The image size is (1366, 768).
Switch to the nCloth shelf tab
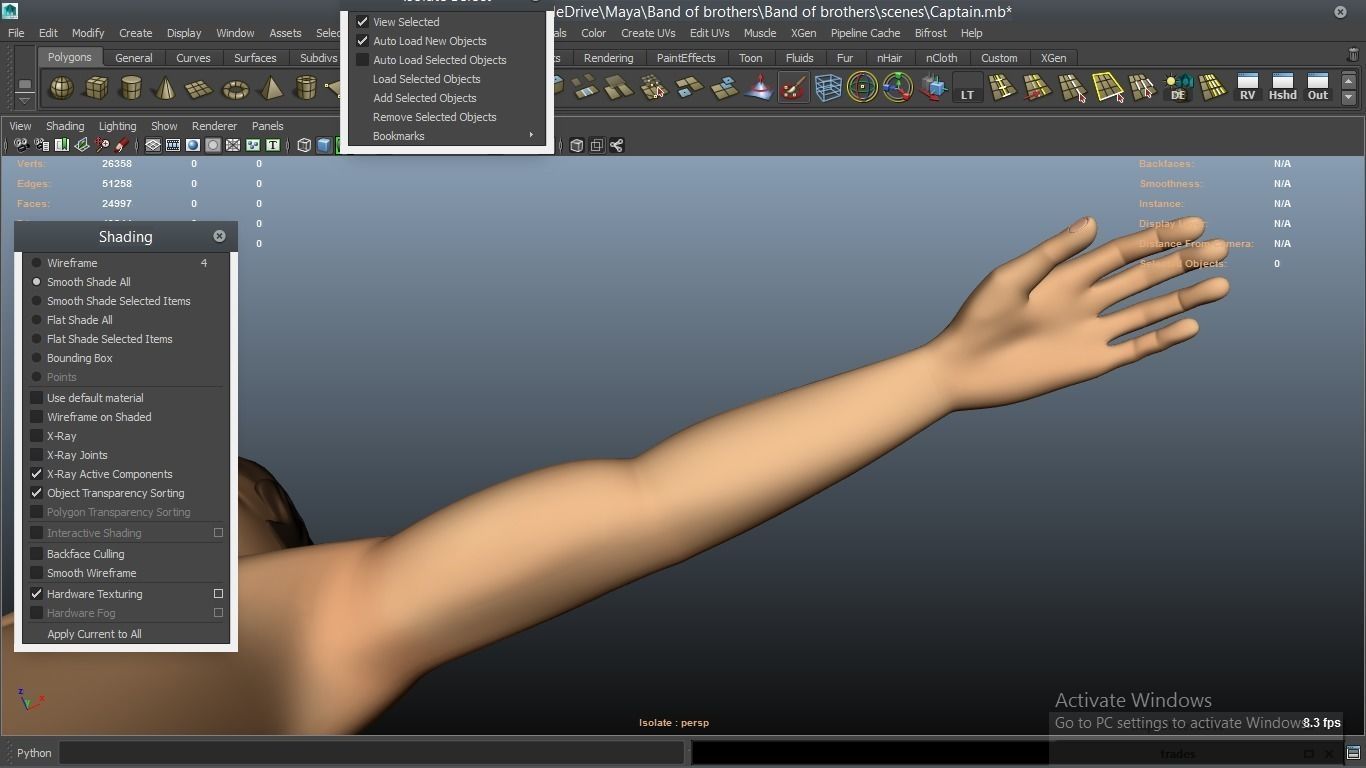[941, 58]
